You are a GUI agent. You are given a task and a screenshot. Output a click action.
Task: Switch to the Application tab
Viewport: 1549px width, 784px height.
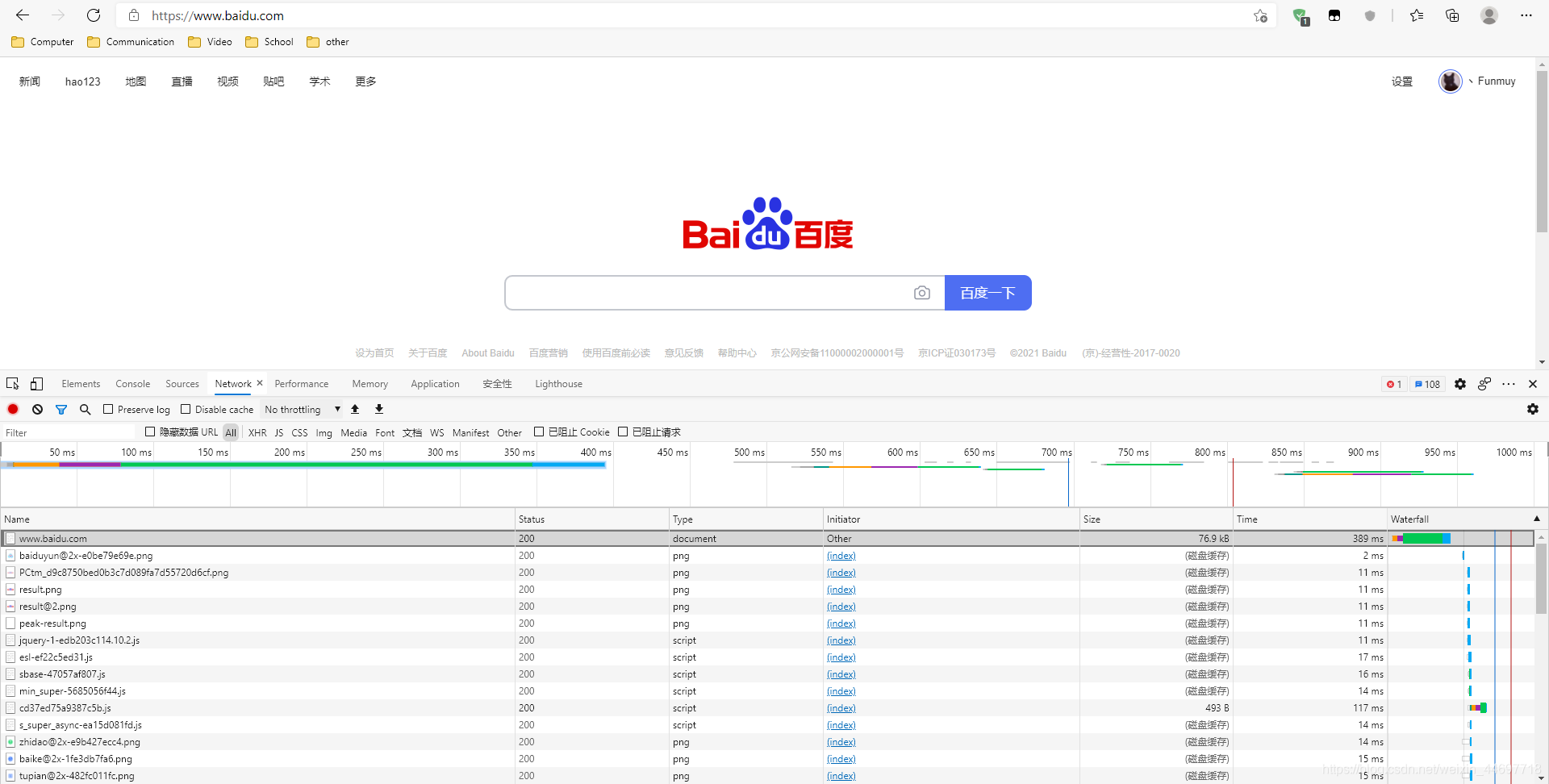pos(435,384)
